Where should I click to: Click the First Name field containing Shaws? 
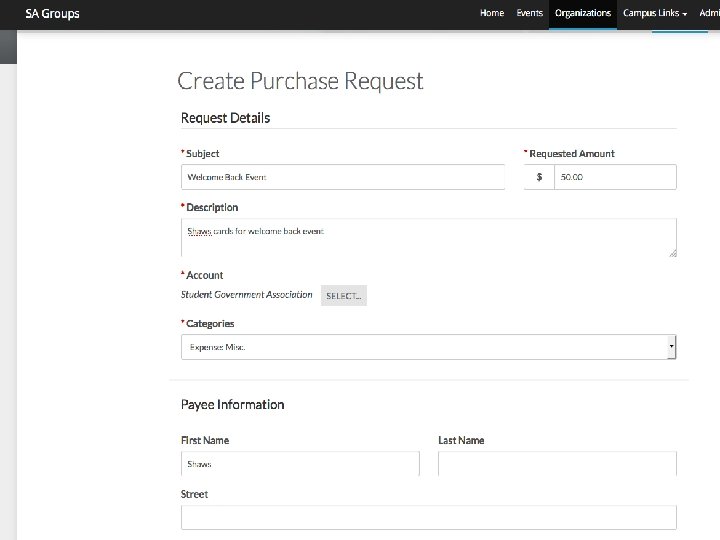pyautogui.click(x=300, y=464)
